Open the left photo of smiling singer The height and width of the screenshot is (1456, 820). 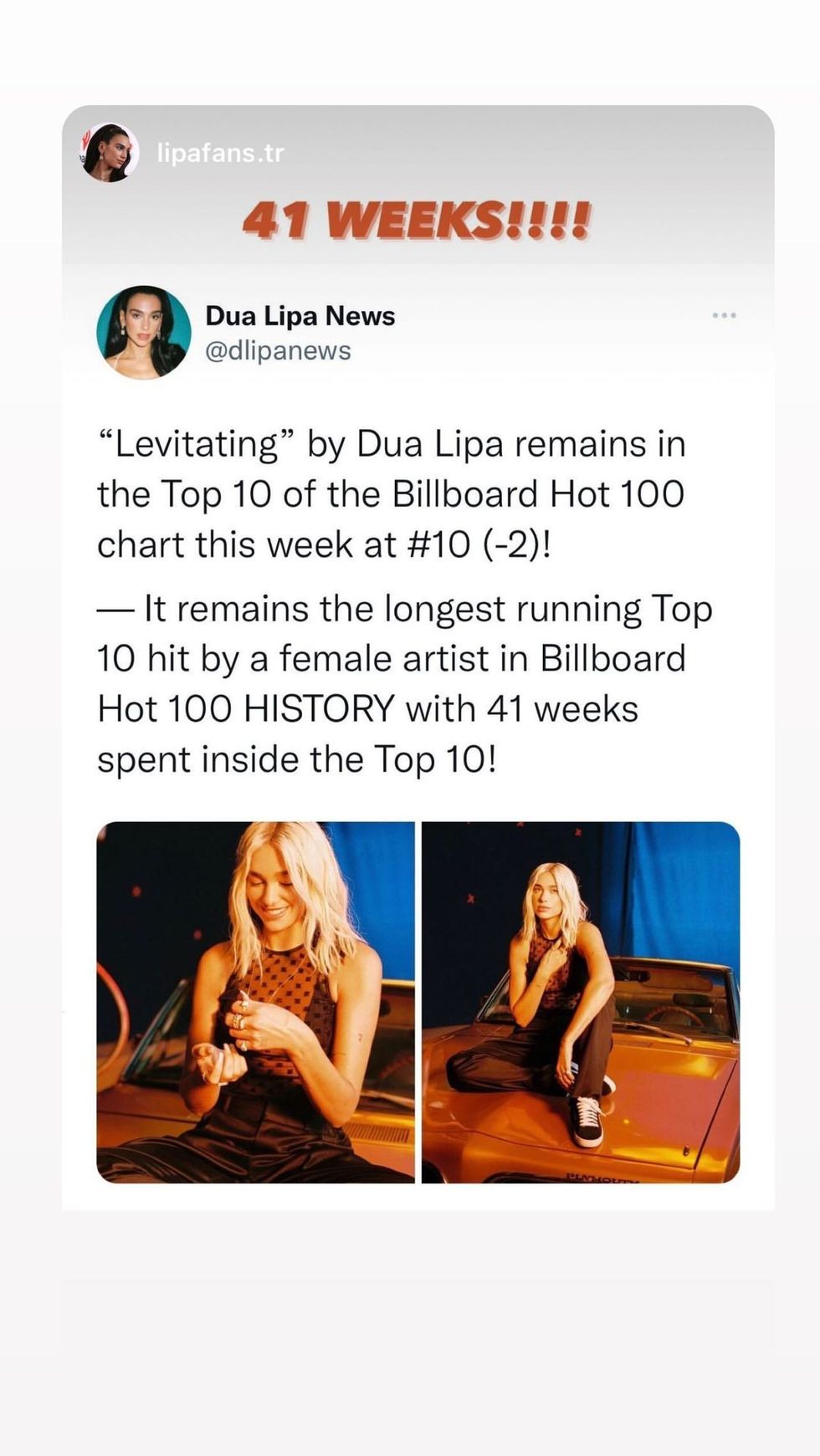pos(255,1002)
